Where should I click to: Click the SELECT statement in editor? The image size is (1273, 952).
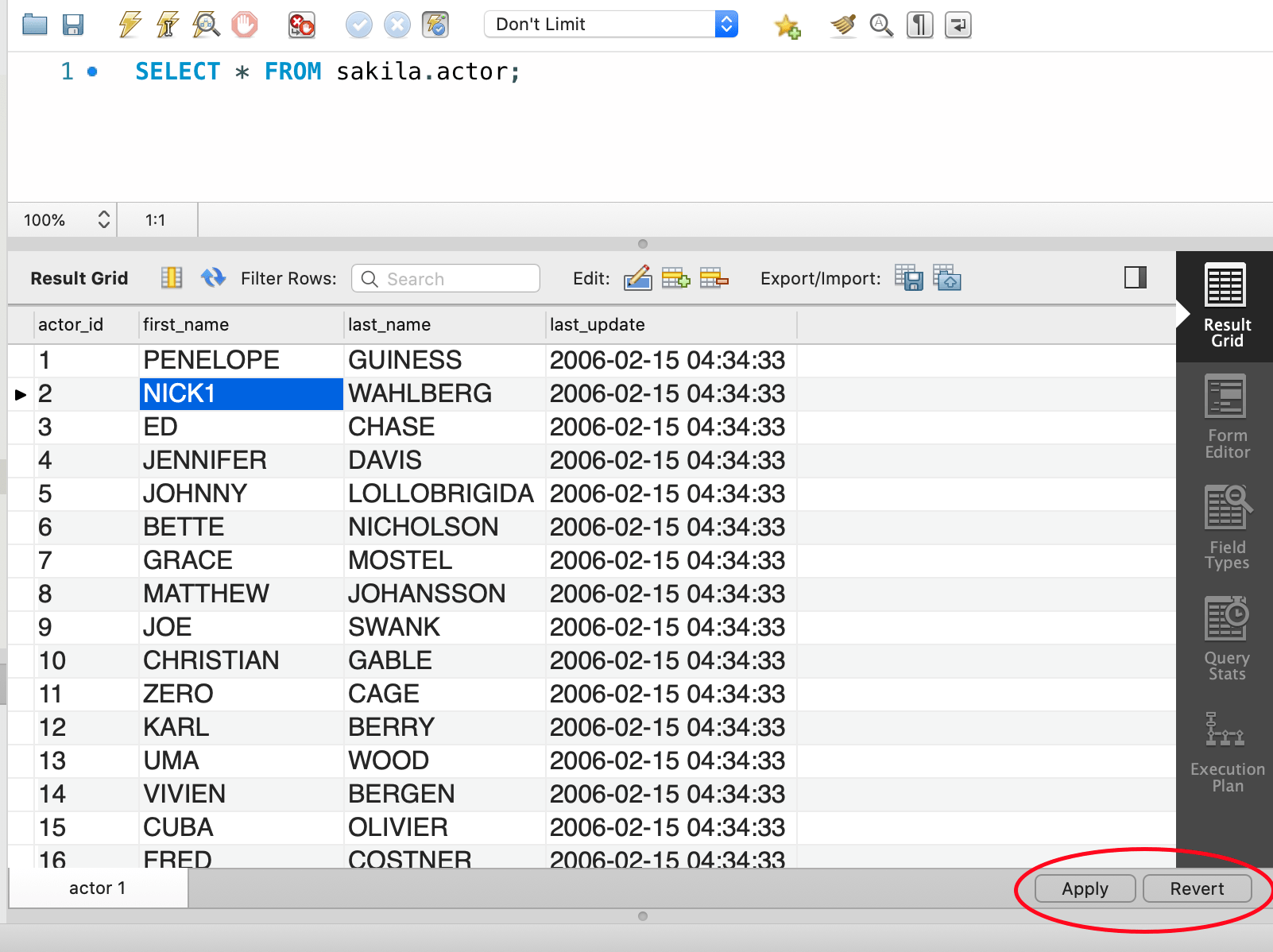point(327,72)
